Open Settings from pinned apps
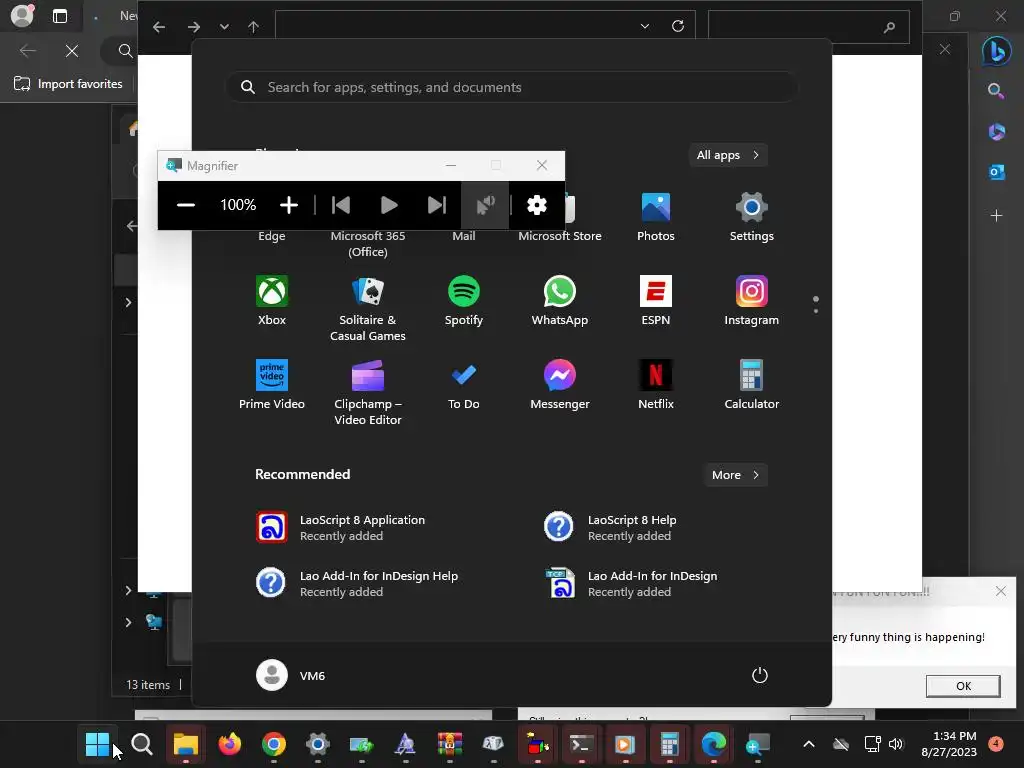Viewport: 1024px width, 768px height. [752, 217]
